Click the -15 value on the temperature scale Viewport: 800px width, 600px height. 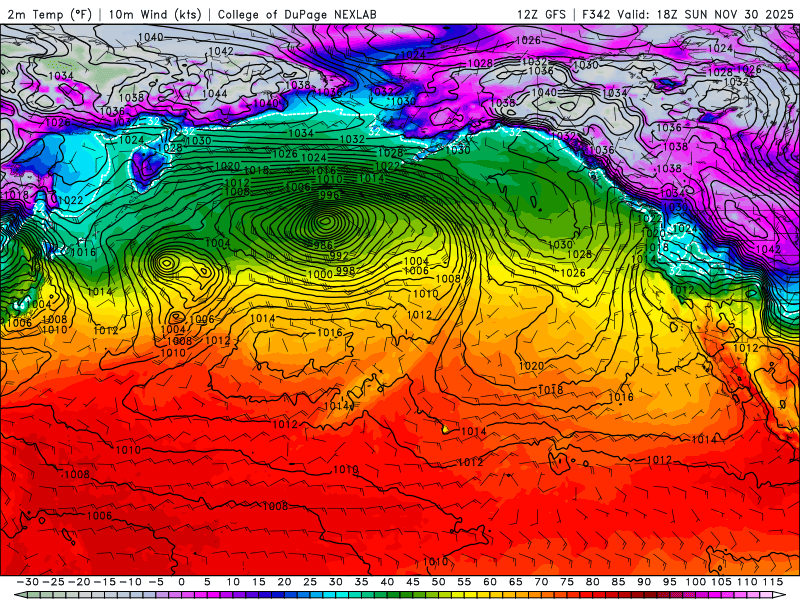tap(105, 582)
